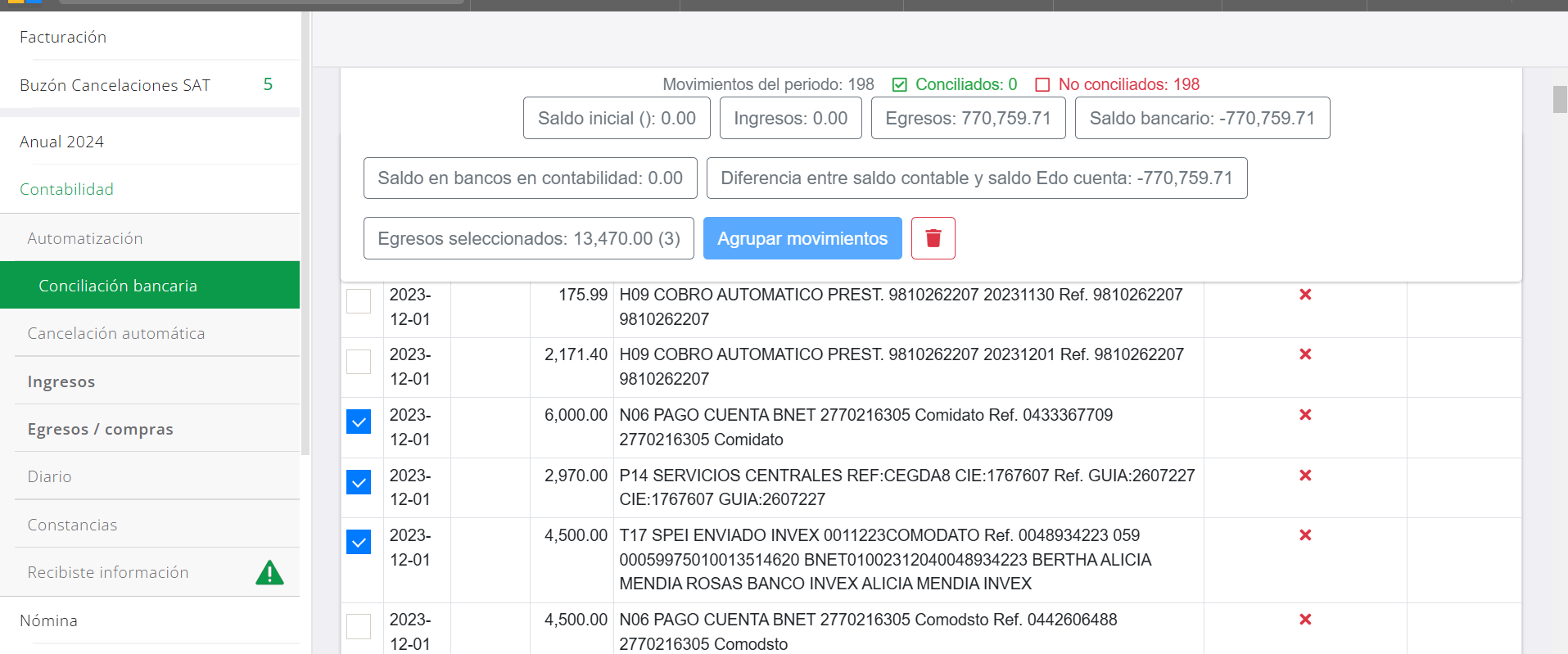The height and width of the screenshot is (654, 1568).
Task: Check the 2,171.40 Cobro Automatico row checkbox
Action: coord(359,362)
